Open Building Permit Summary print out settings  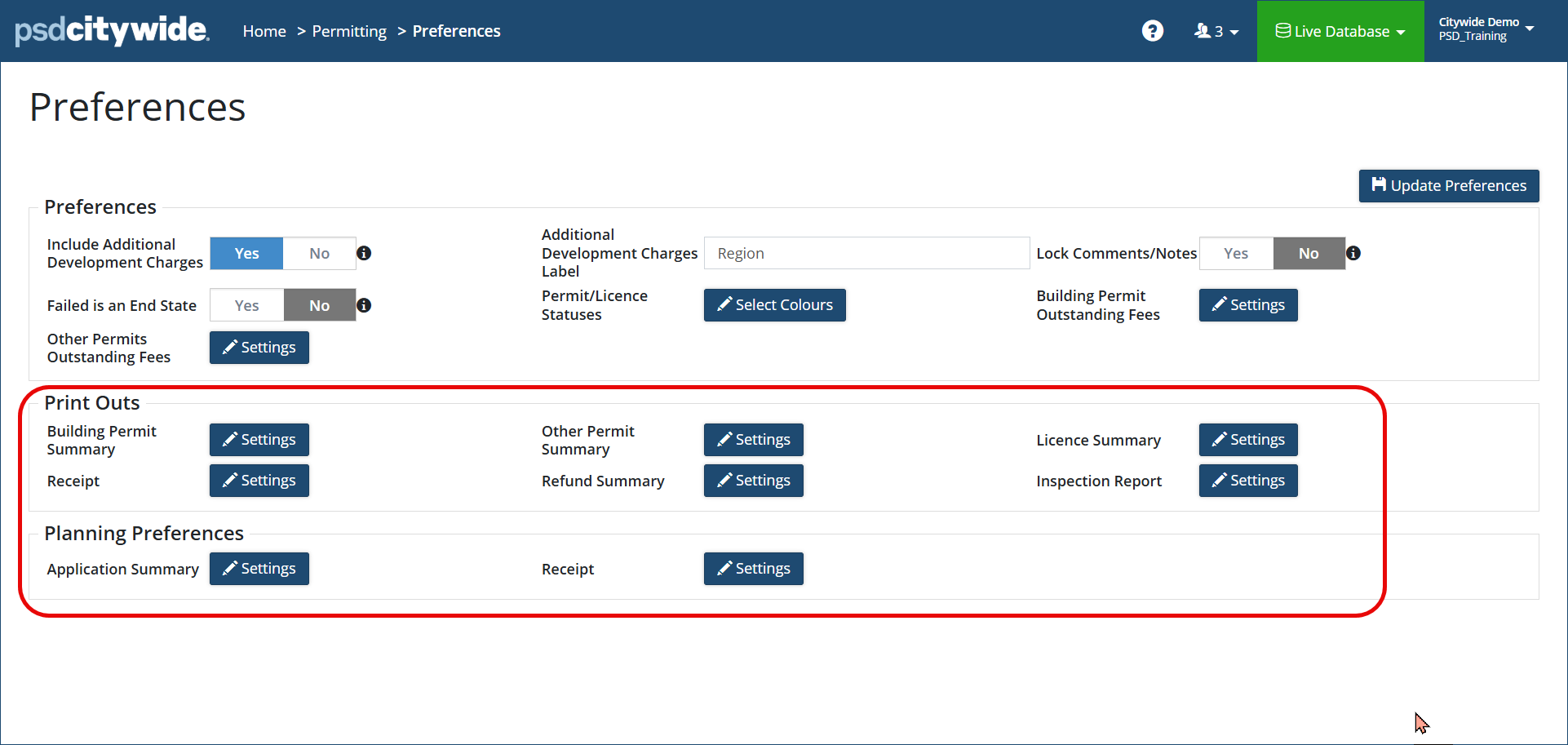[x=259, y=440]
